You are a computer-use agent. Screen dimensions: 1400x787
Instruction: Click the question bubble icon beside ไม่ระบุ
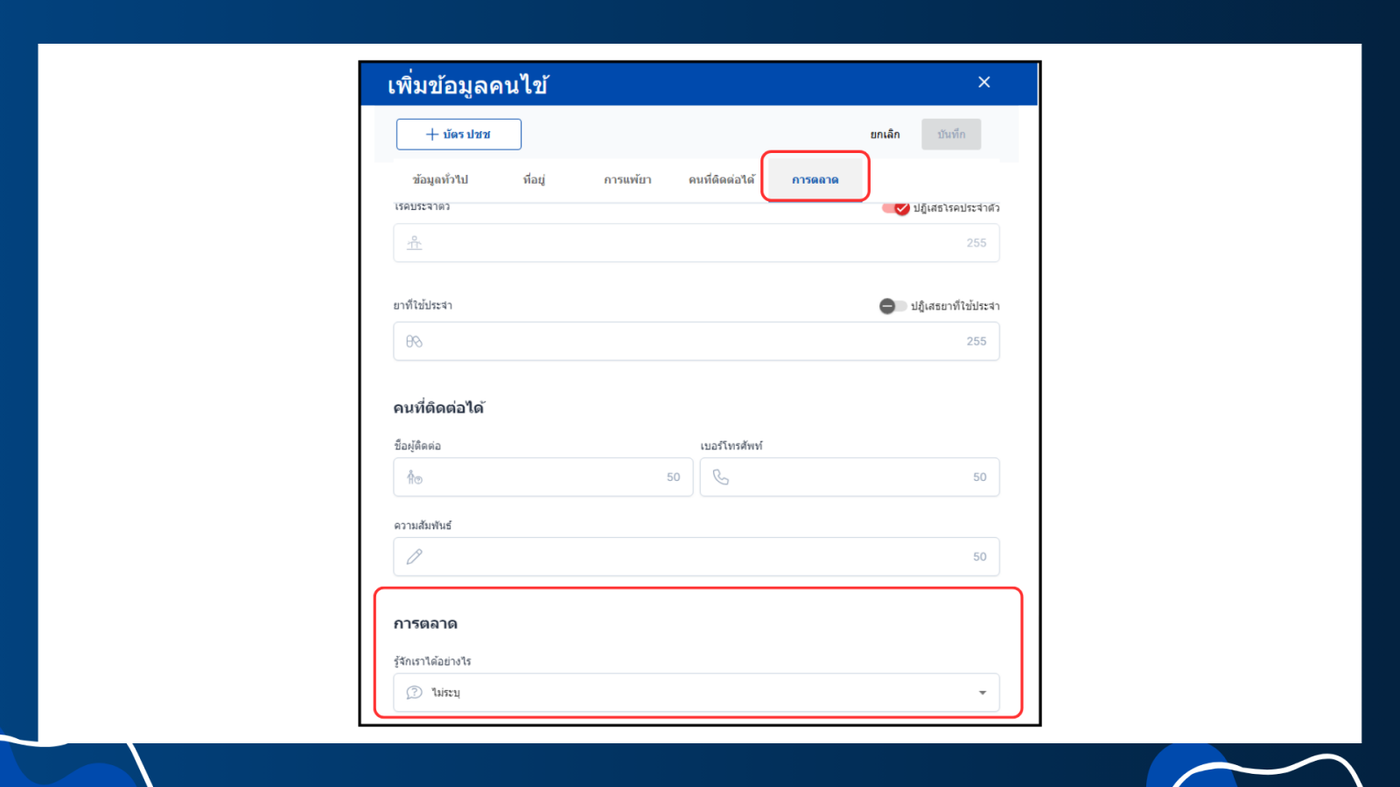[x=414, y=692]
